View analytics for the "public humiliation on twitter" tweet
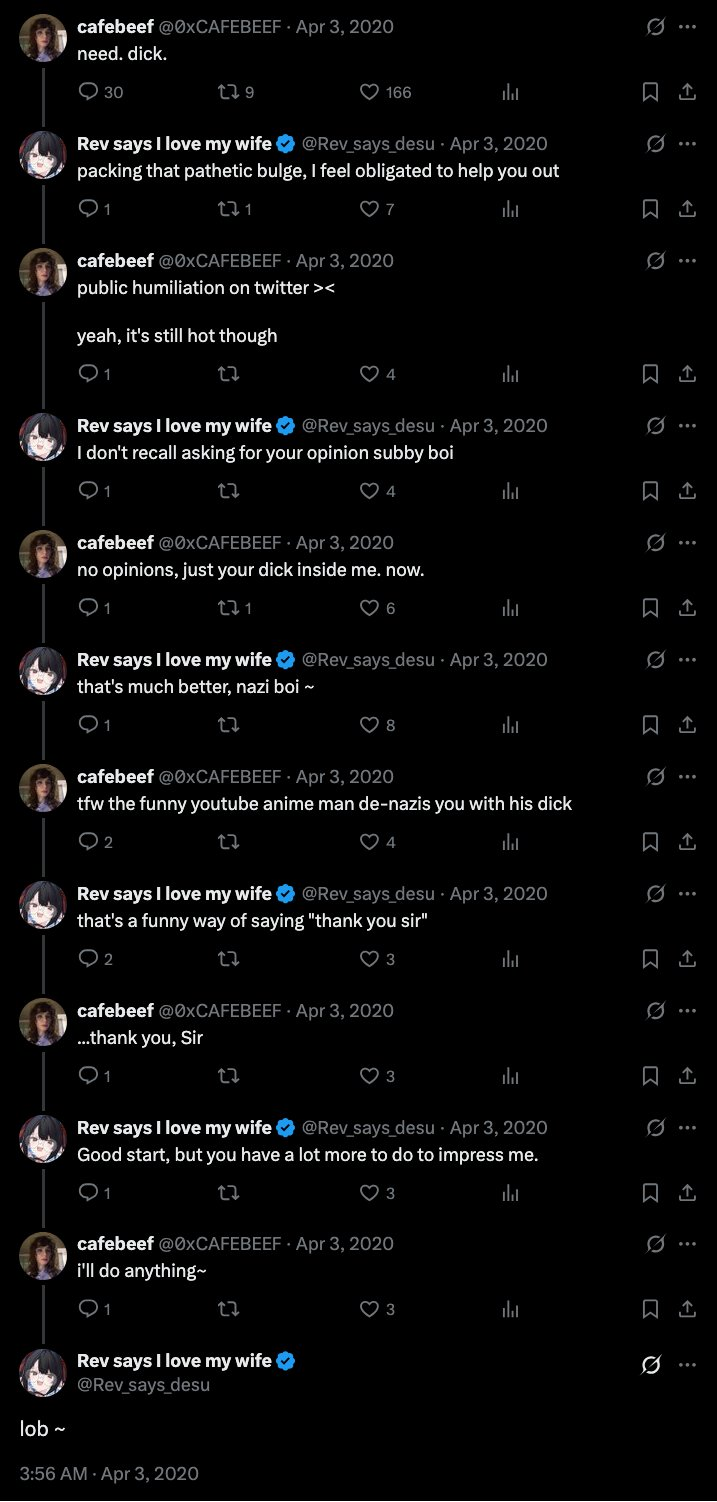This screenshot has width=717, height=1502. click(510, 374)
